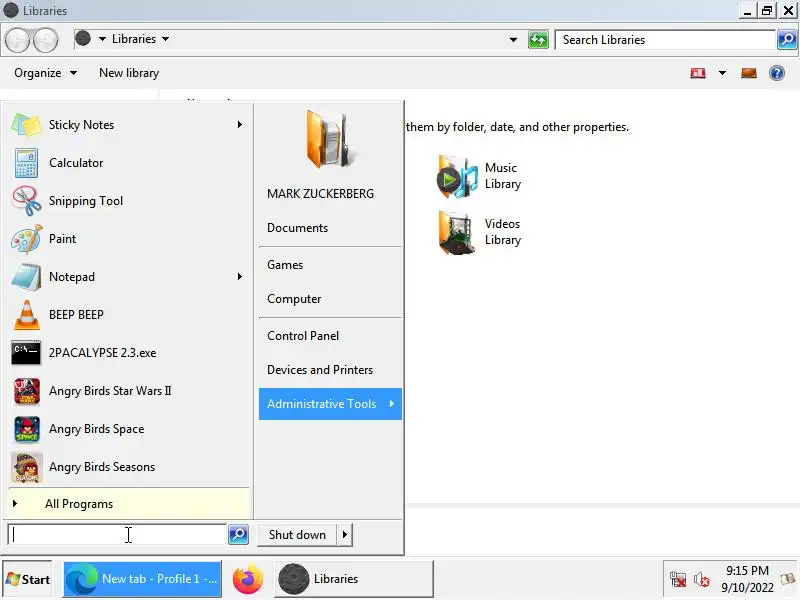Click the Start button

[28, 580]
